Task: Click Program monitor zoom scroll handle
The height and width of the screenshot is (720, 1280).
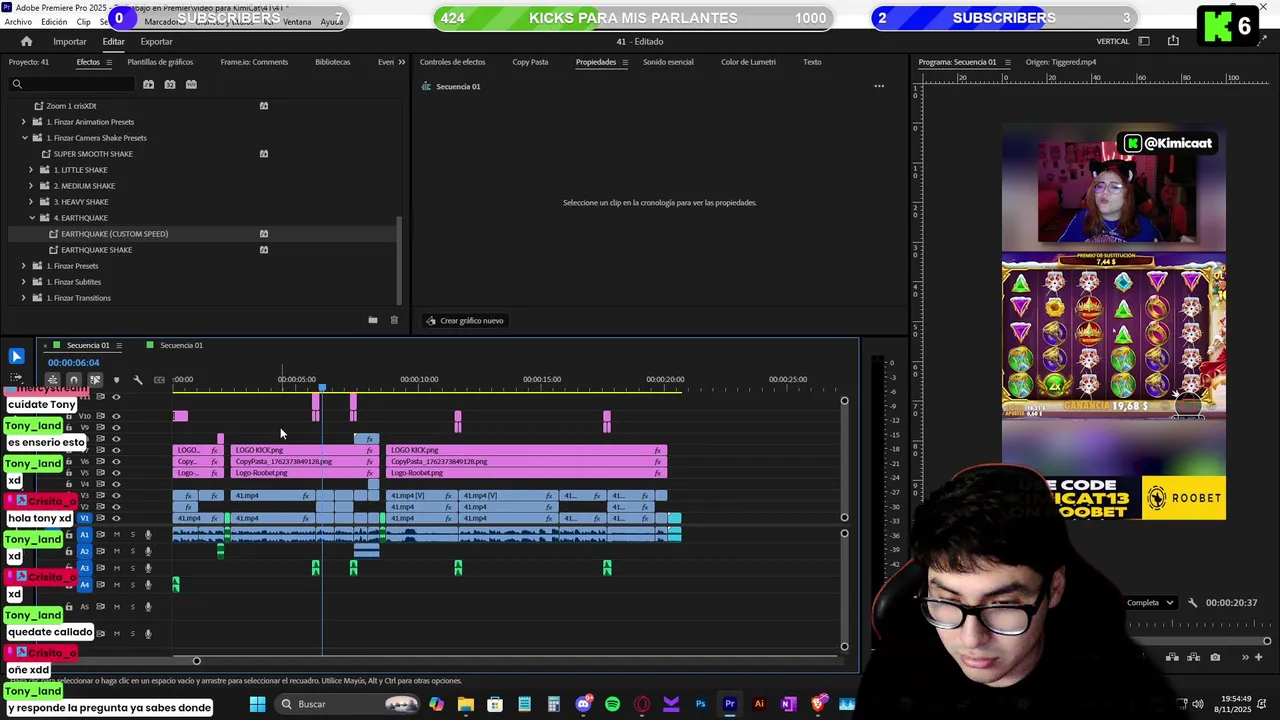Action: [x=1267, y=641]
